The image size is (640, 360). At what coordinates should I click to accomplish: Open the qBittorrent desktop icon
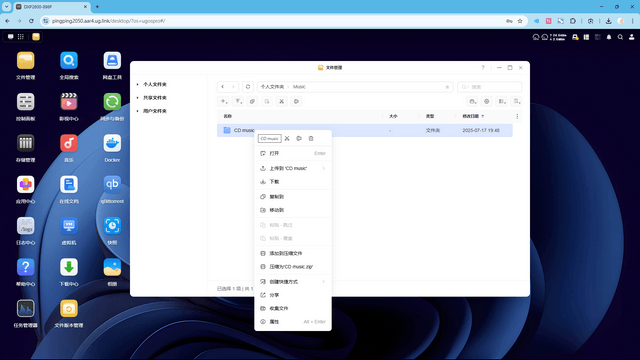(x=112, y=184)
